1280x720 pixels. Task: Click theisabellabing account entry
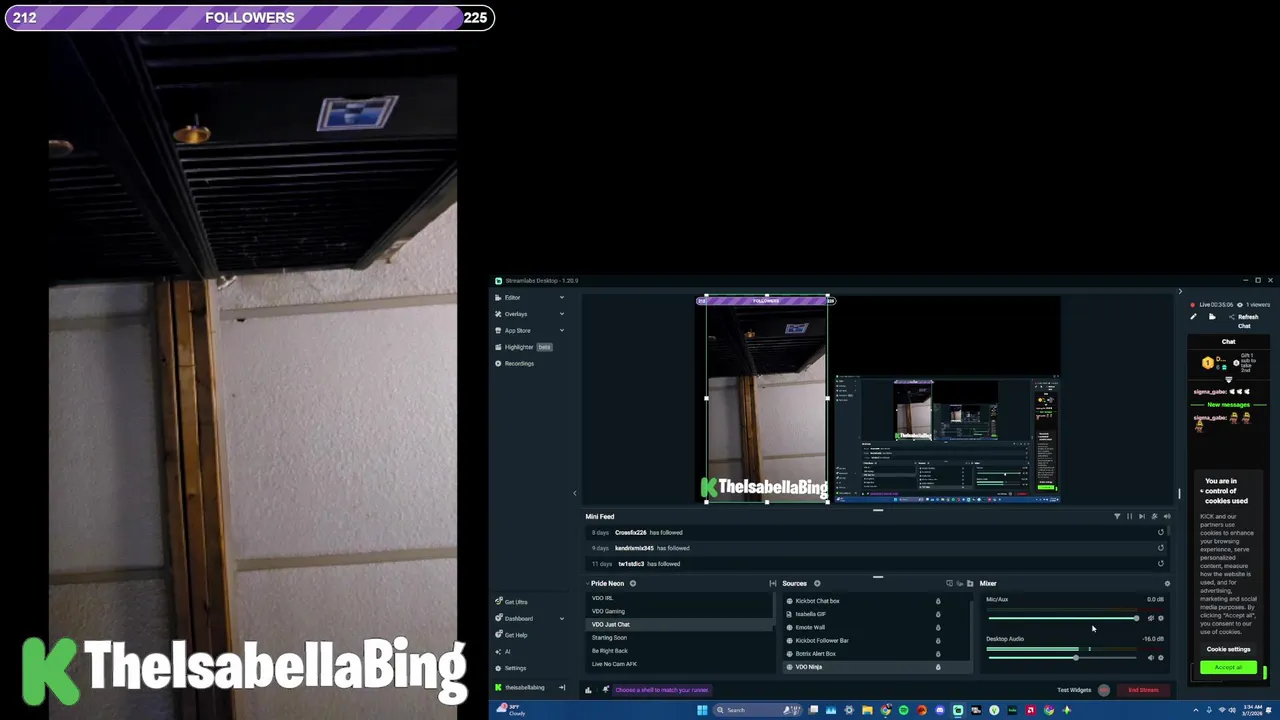[x=524, y=687]
